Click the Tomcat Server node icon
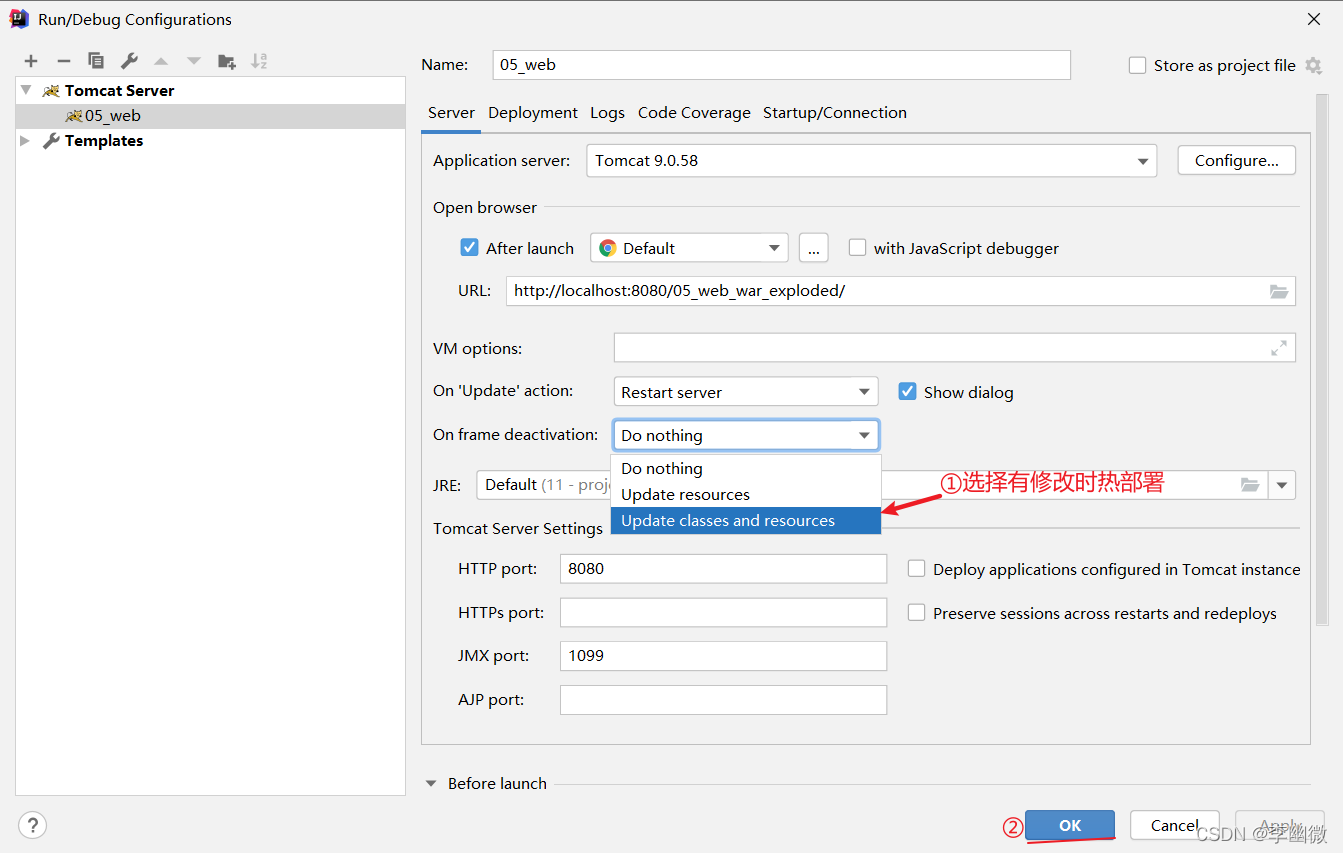This screenshot has height=853, width=1343. coord(51,90)
